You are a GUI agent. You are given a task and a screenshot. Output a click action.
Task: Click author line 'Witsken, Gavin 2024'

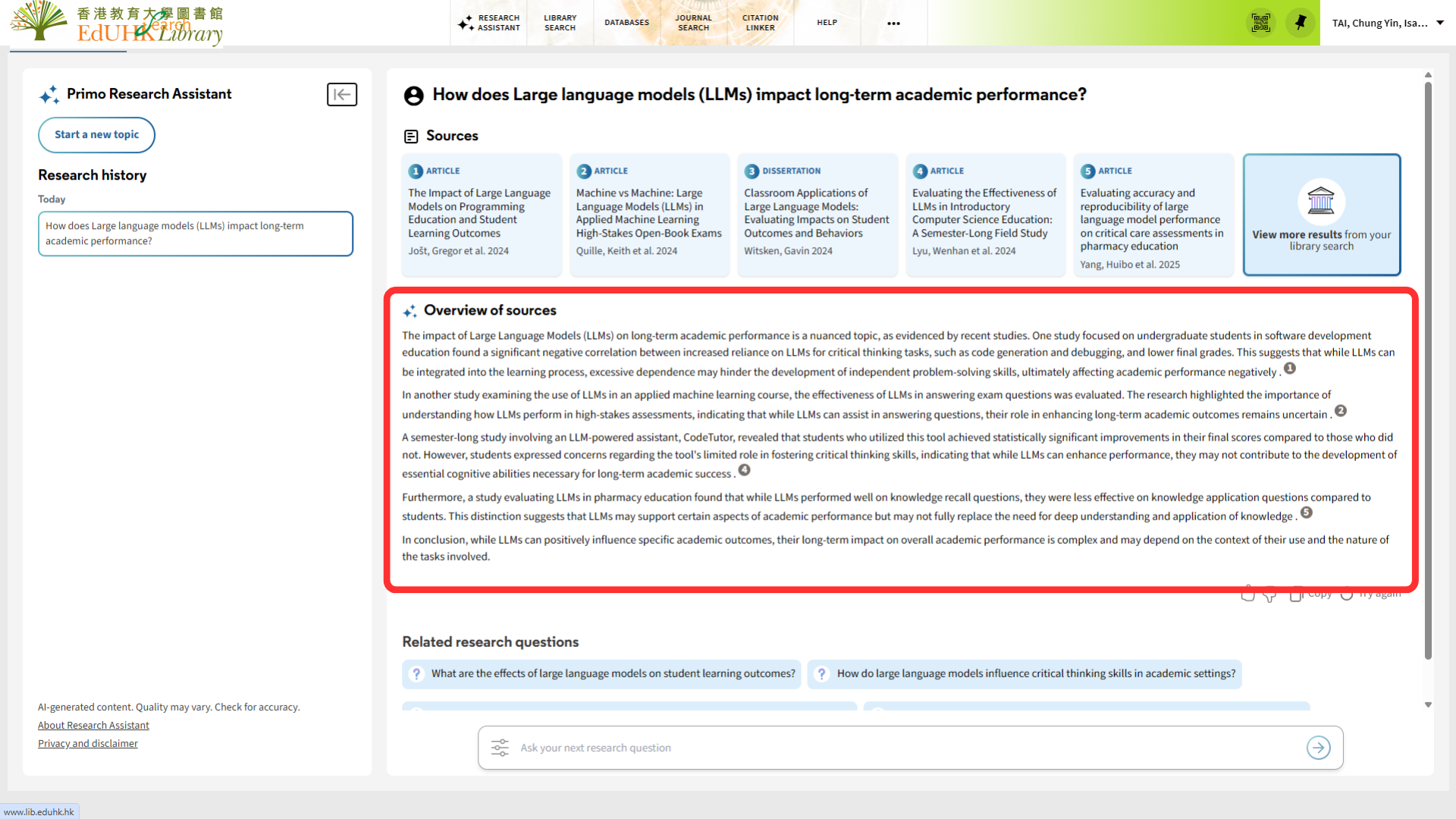click(788, 251)
